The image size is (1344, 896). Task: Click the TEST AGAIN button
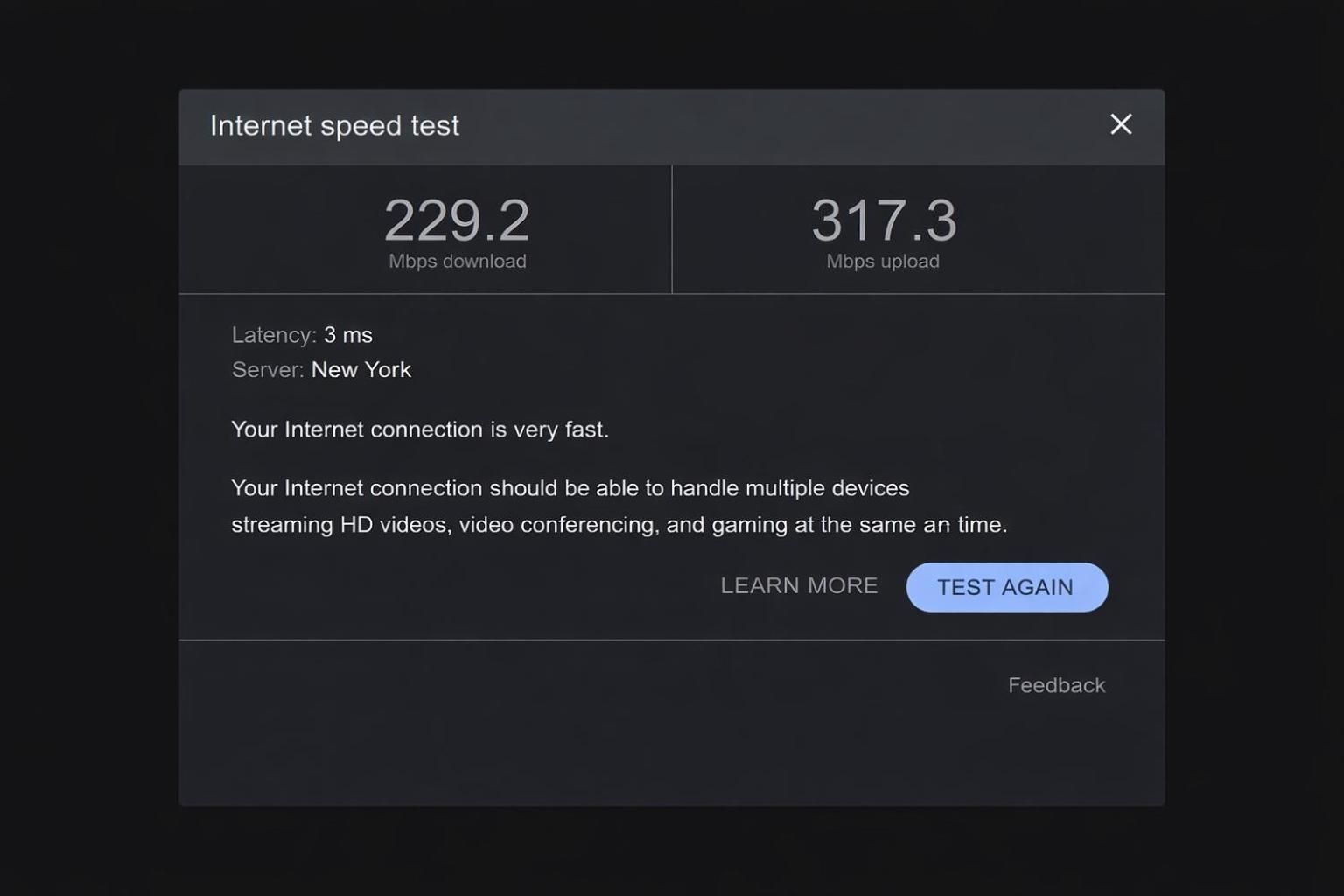pyautogui.click(x=1006, y=587)
